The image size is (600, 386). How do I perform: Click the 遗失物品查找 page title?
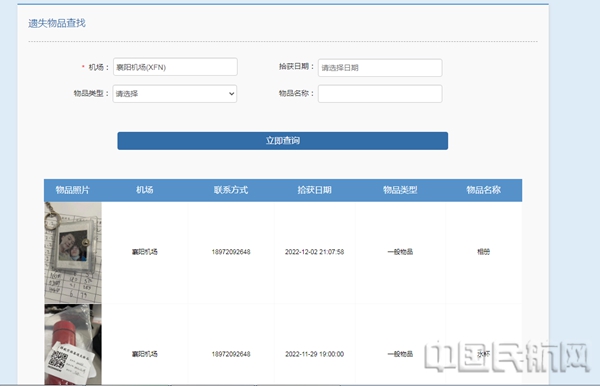57,23
